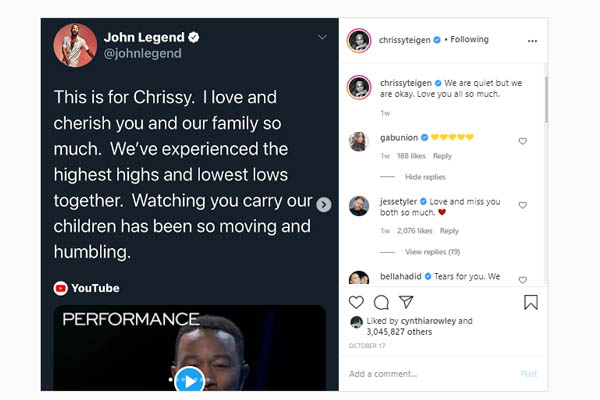Expand View replies (19)
This screenshot has height=400, width=600.
(432, 252)
